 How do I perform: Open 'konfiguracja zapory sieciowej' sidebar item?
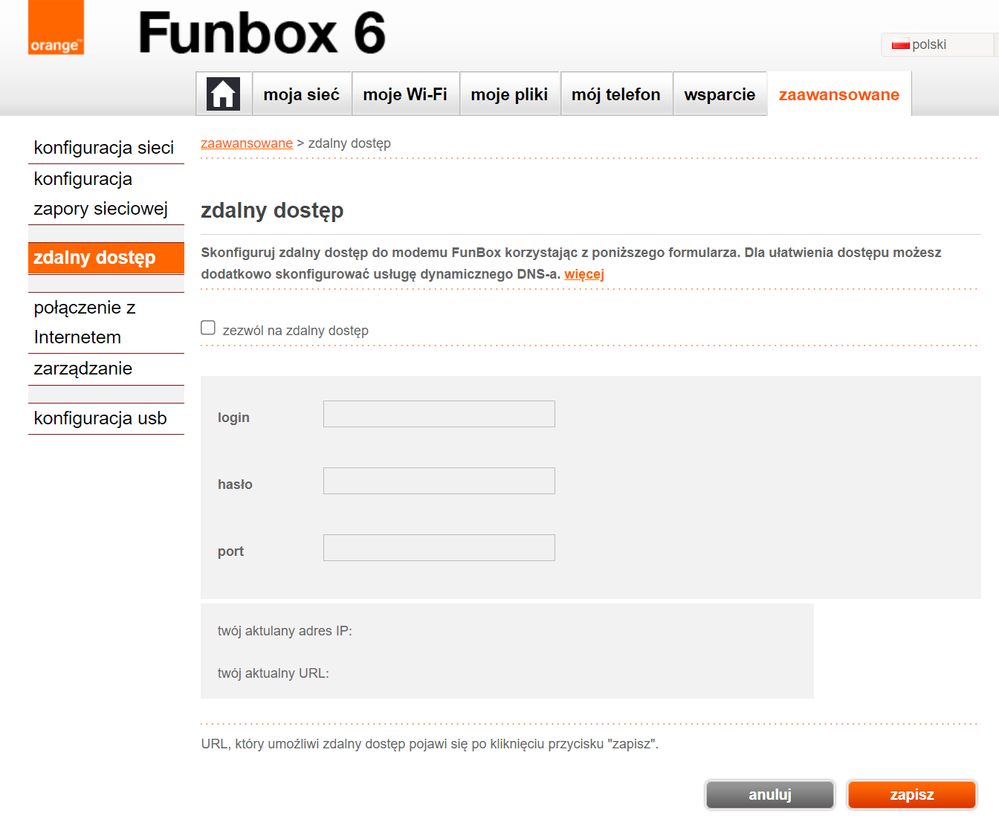coord(100,194)
